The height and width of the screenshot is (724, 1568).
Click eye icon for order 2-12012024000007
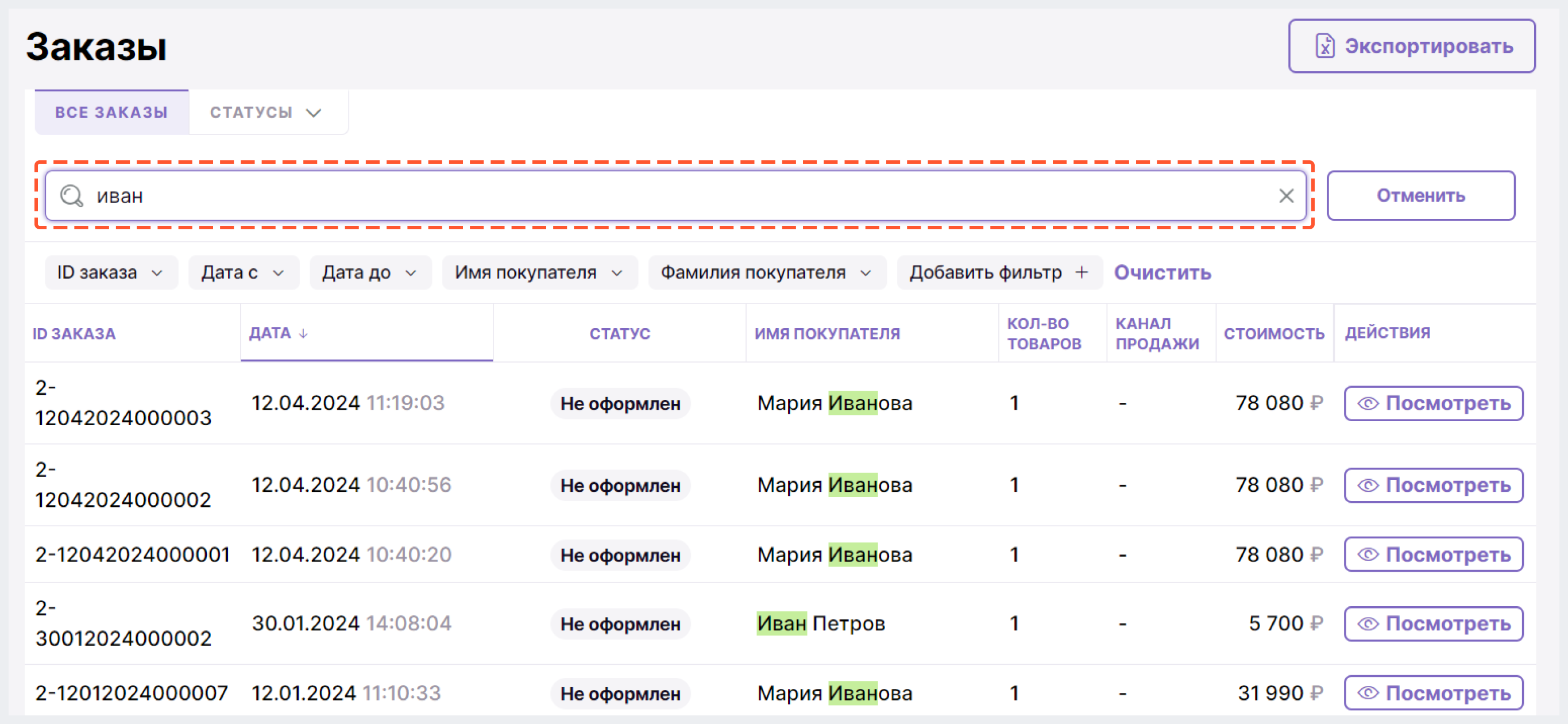pyautogui.click(x=1368, y=694)
